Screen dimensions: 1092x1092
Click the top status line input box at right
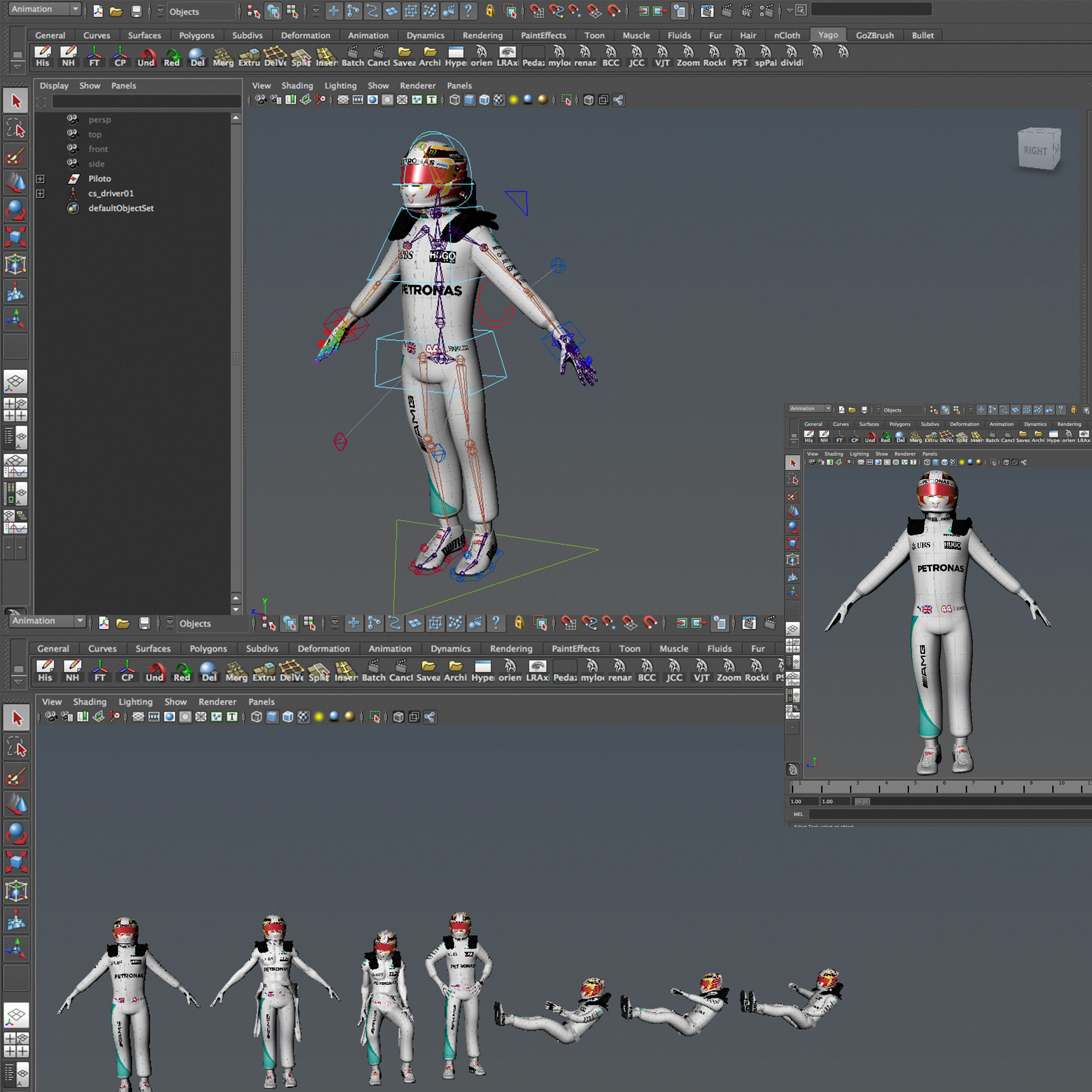pos(871,10)
